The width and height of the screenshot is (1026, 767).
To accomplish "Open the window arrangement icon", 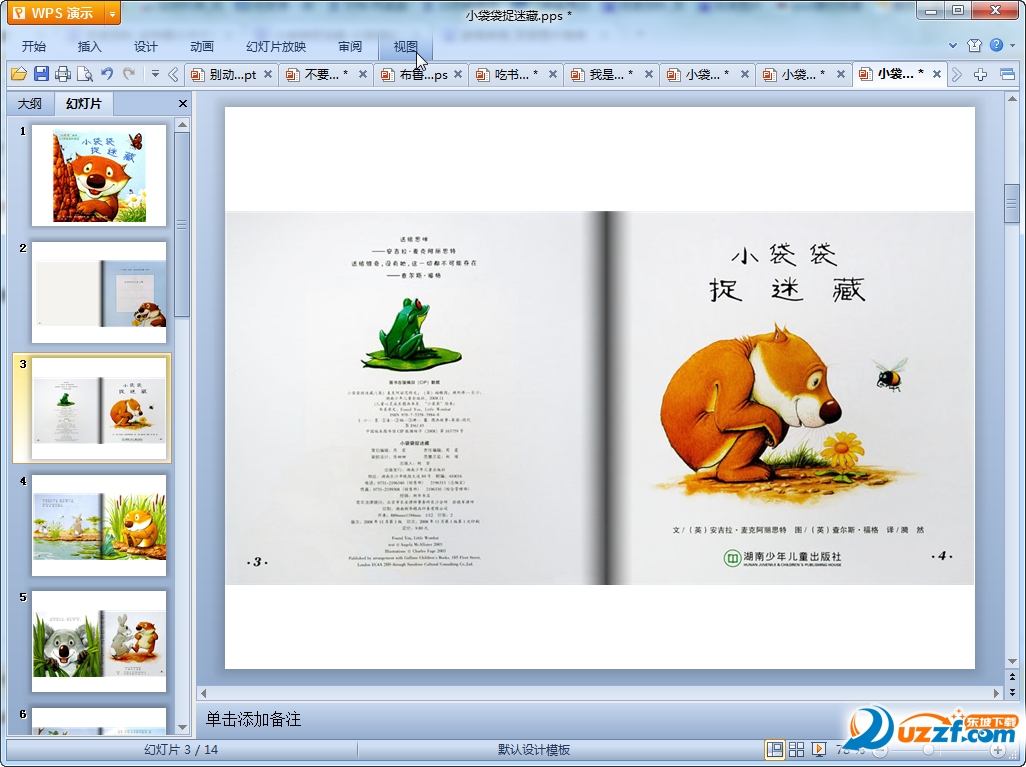I will pyautogui.click(x=1008, y=75).
